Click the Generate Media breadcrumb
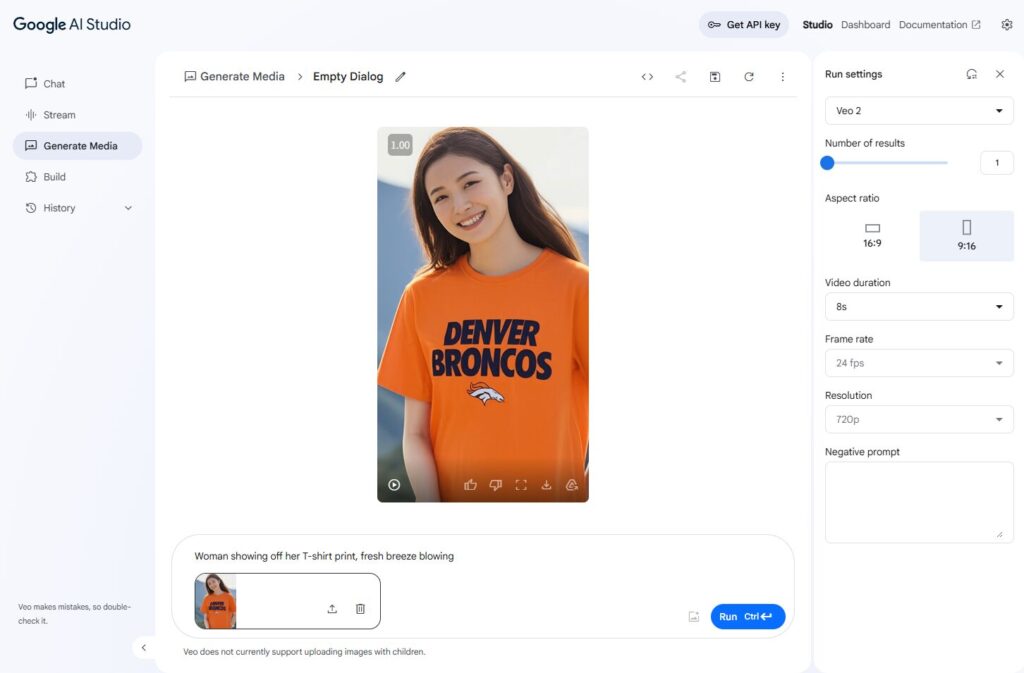The image size is (1024, 673). click(x=234, y=76)
